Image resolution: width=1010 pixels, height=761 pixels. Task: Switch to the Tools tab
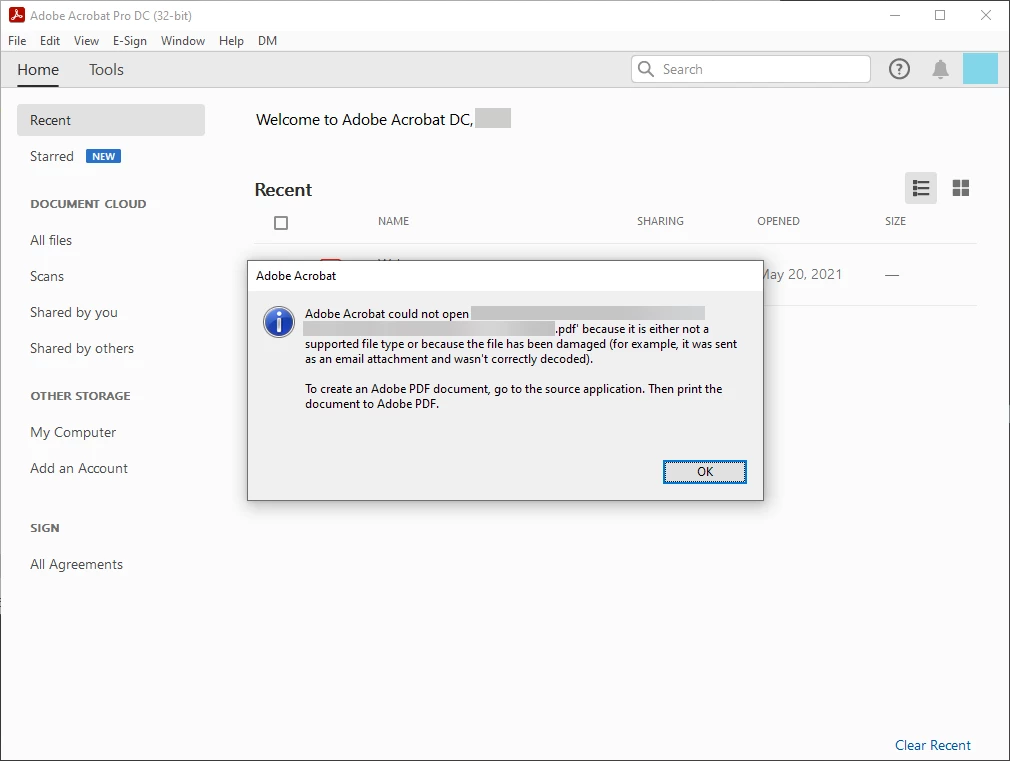pyautogui.click(x=106, y=70)
